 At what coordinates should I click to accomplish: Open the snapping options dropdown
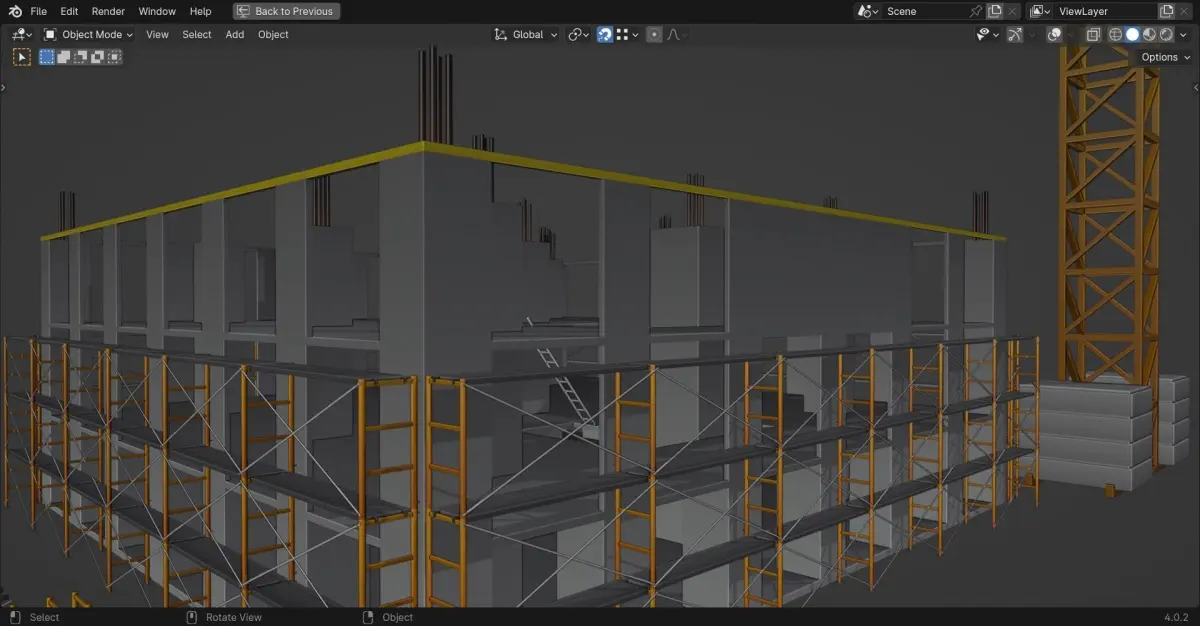pyautogui.click(x=627, y=34)
